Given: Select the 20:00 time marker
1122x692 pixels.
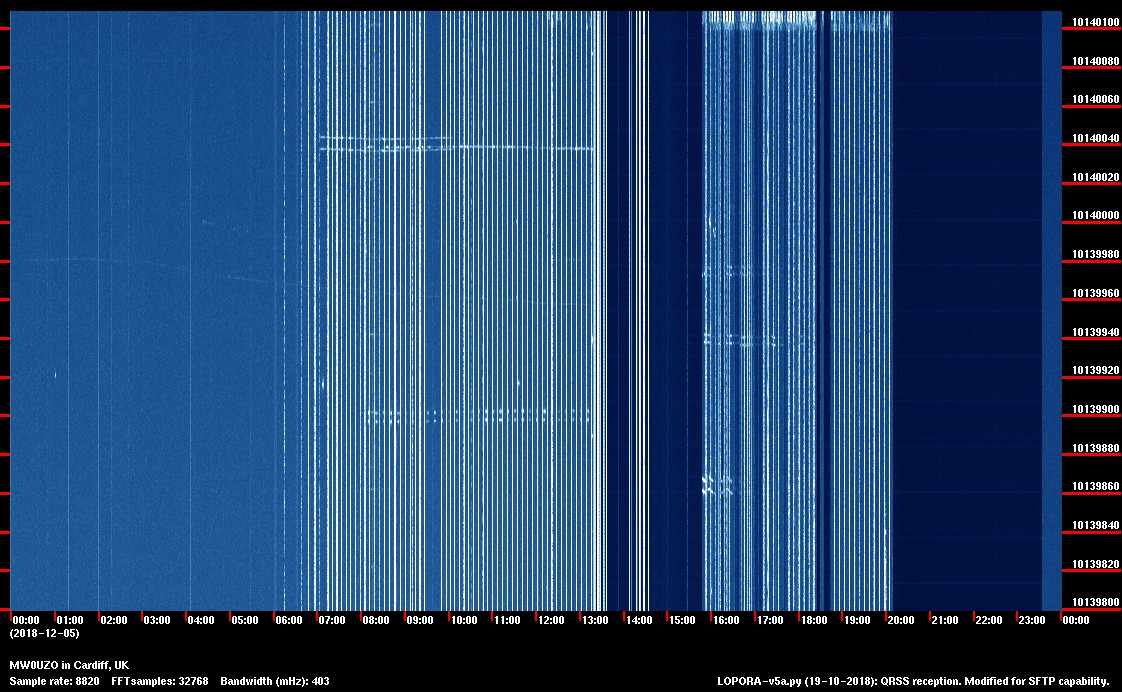Looking at the screenshot, I should [901, 620].
